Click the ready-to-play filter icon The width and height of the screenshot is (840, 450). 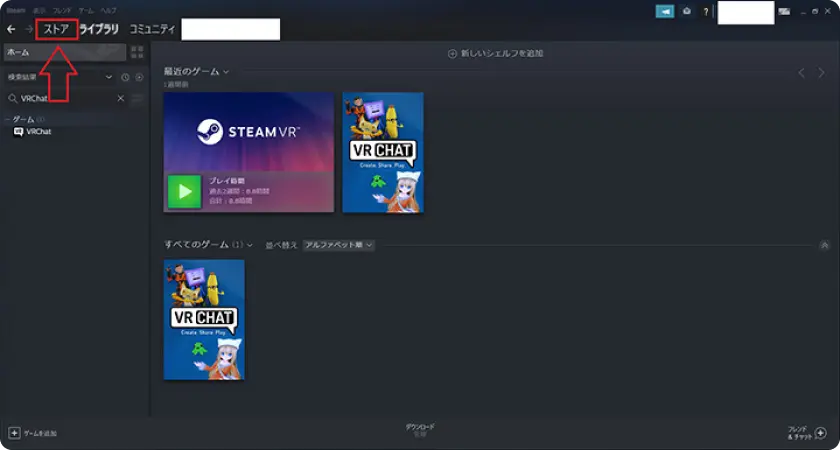click(139, 77)
